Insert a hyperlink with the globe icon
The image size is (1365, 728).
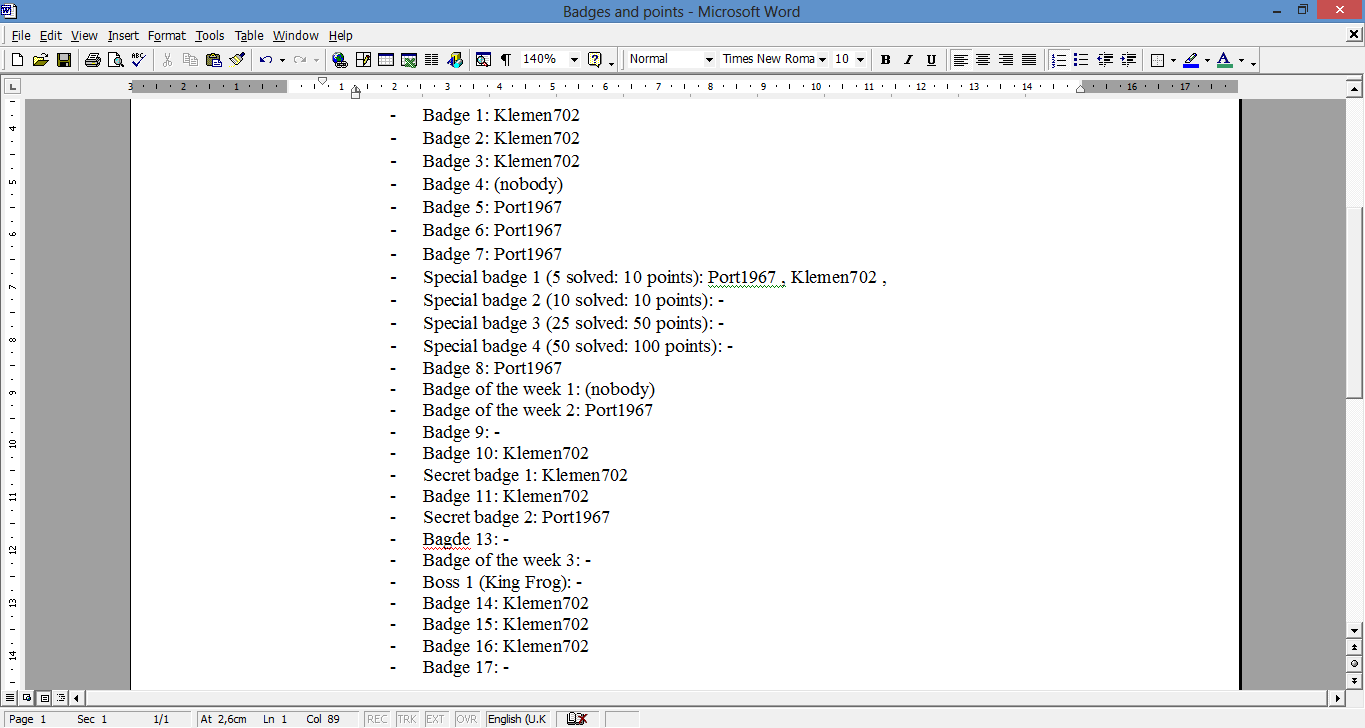pos(340,60)
